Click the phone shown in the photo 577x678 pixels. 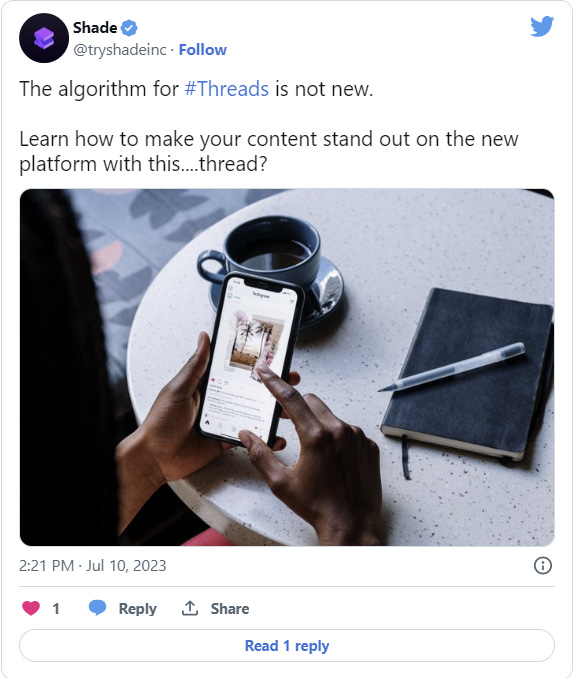(x=252, y=359)
